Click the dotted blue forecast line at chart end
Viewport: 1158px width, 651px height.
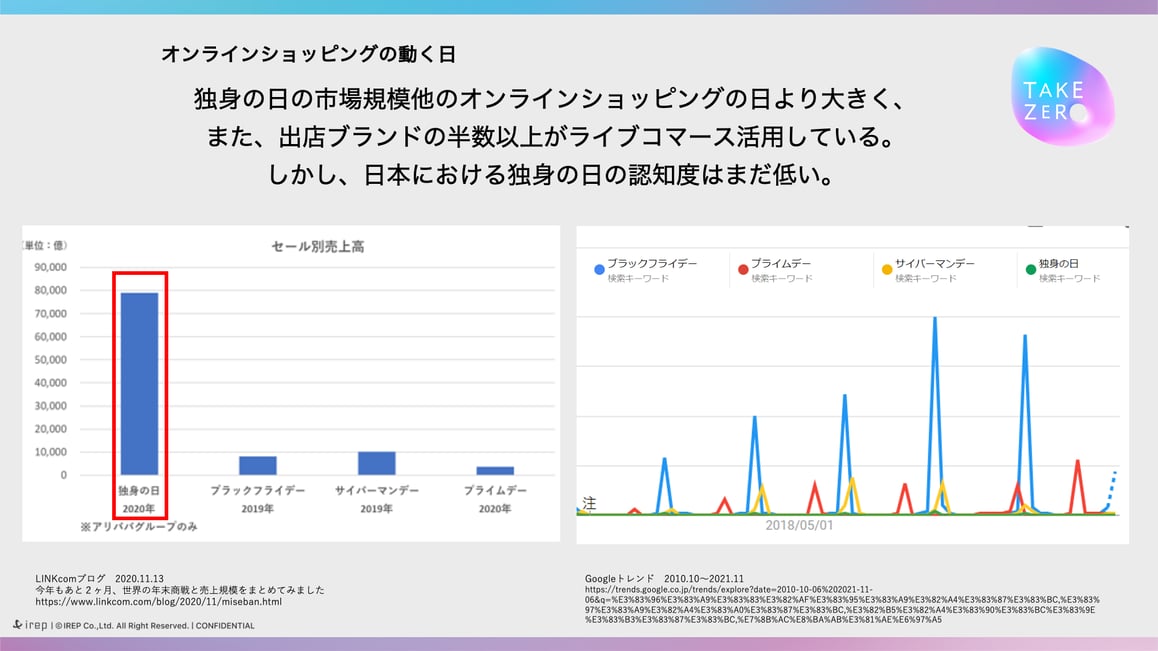pyautogui.click(x=1111, y=490)
